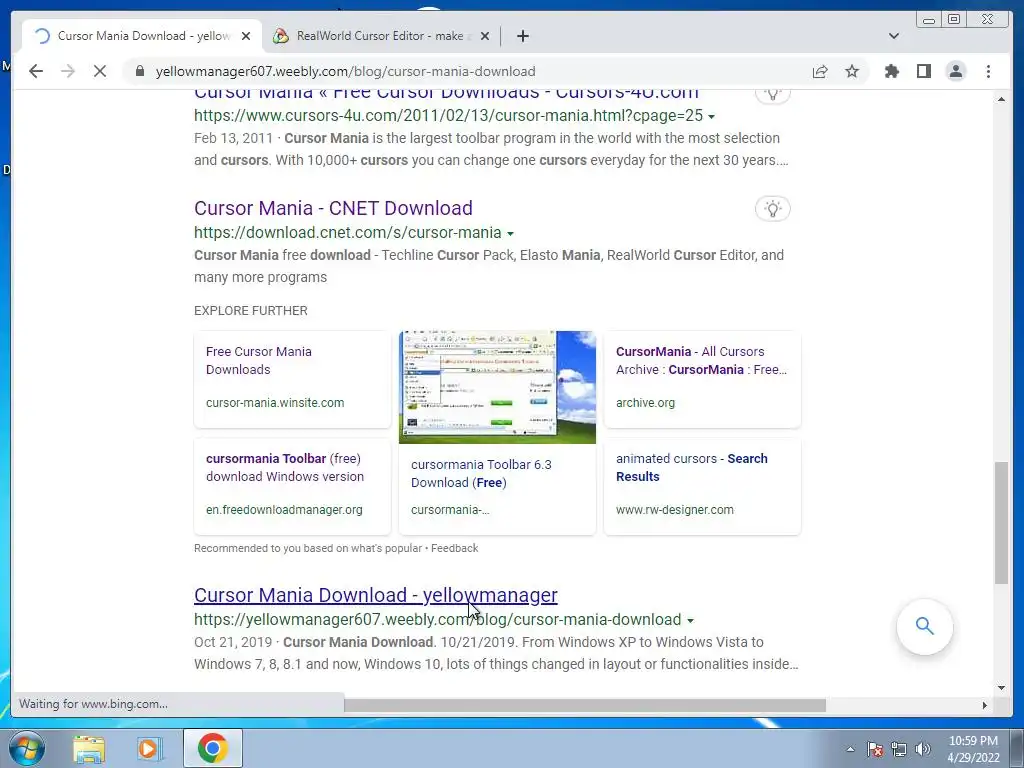This screenshot has width=1024, height=768.
Task: Stop loading the page
Action: coord(100,71)
